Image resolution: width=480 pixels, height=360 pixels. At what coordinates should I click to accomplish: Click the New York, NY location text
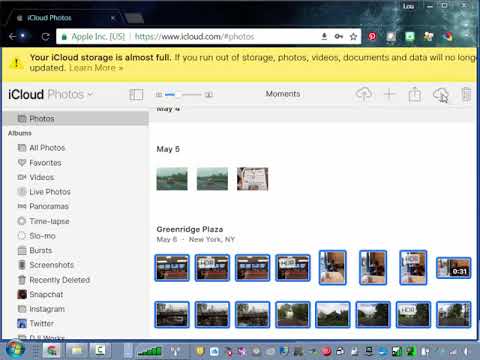pos(212,239)
